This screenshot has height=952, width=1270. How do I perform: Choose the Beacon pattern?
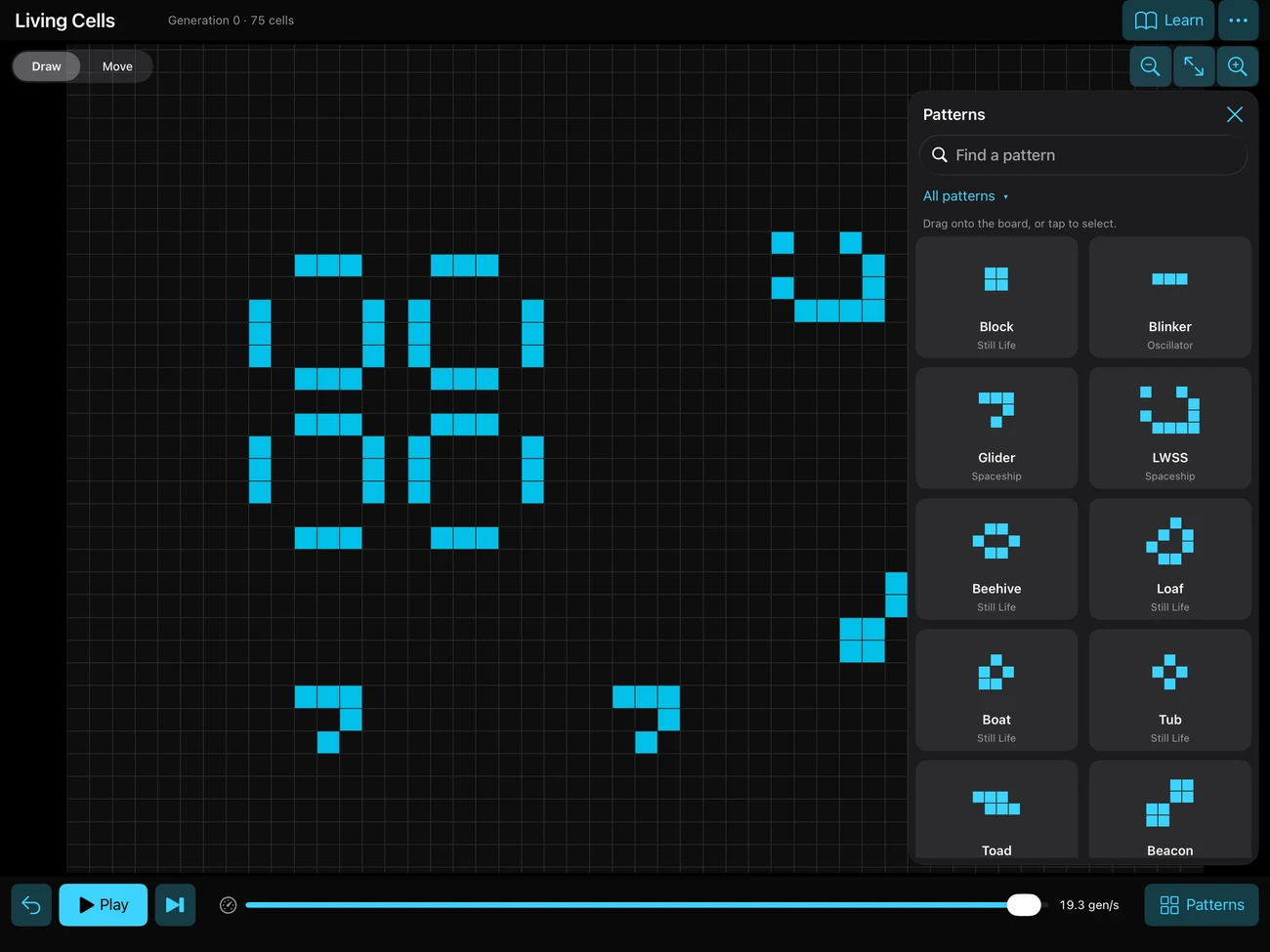point(1170,810)
